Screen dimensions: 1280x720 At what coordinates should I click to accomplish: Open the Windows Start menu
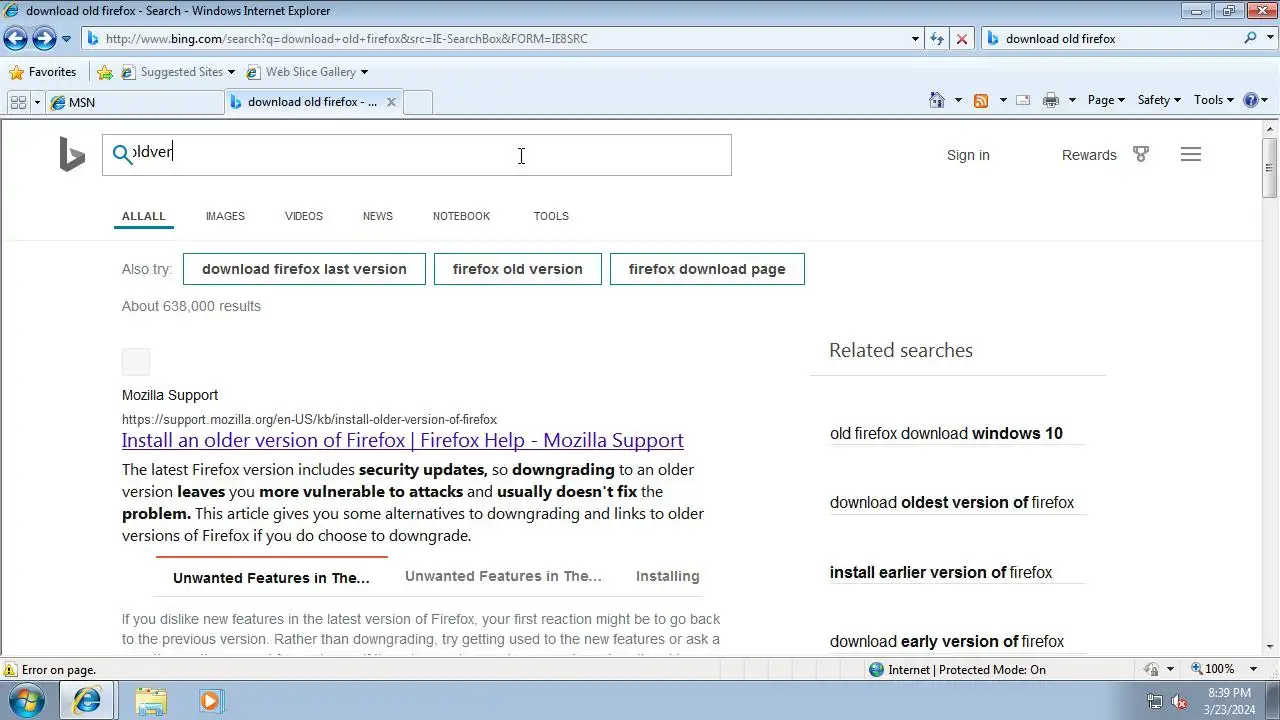tap(27, 700)
